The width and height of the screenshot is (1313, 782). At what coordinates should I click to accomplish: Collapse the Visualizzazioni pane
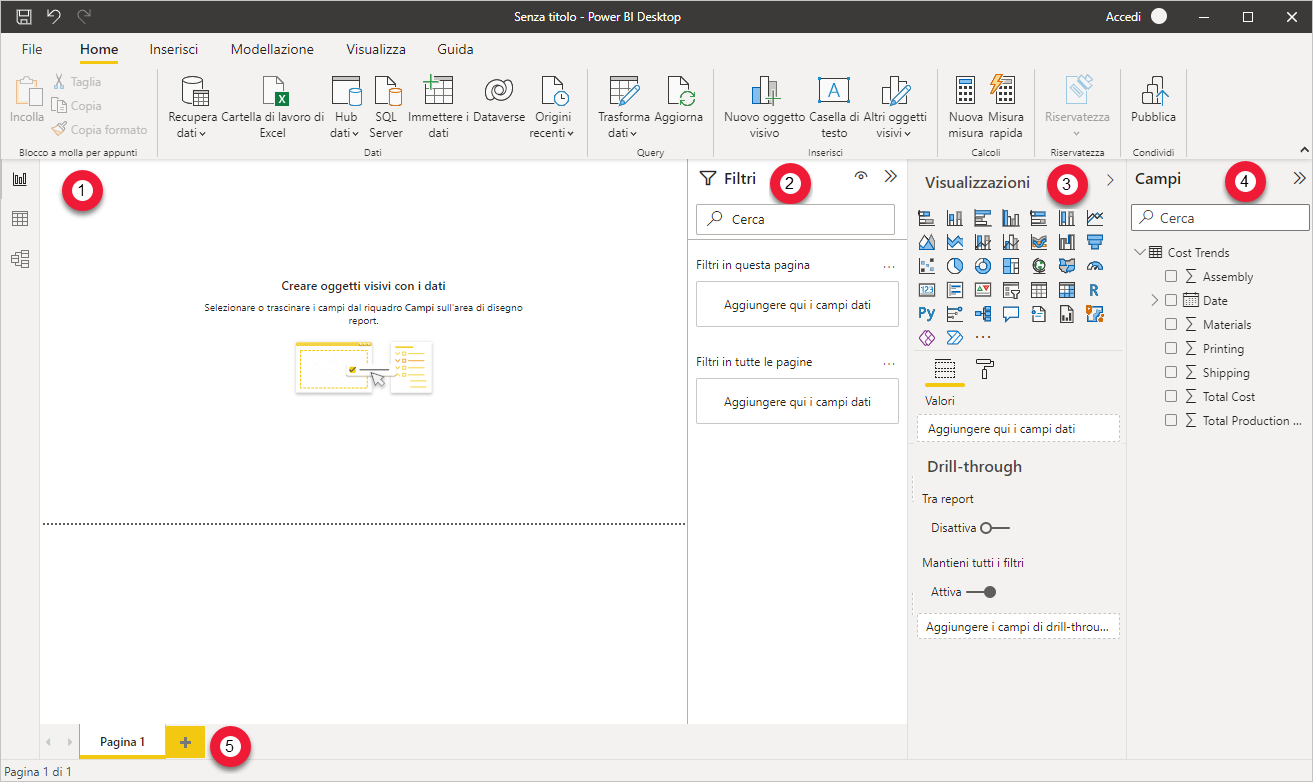1110,180
